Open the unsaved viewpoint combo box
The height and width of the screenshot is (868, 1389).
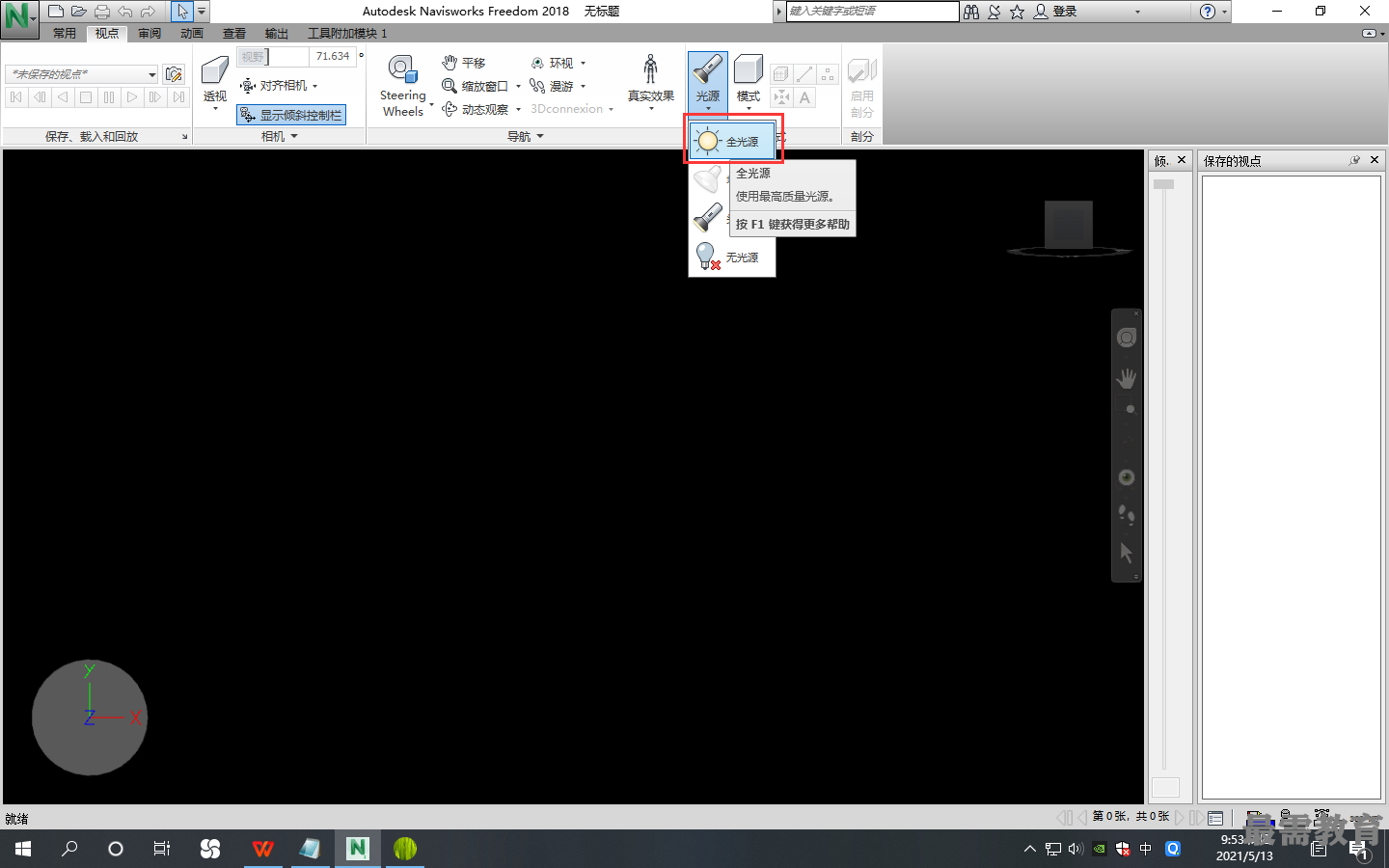click(82, 74)
